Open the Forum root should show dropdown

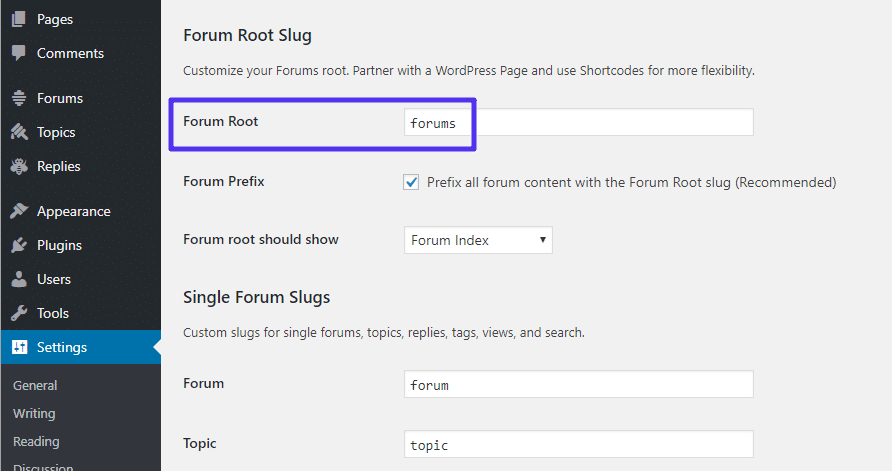tap(478, 240)
